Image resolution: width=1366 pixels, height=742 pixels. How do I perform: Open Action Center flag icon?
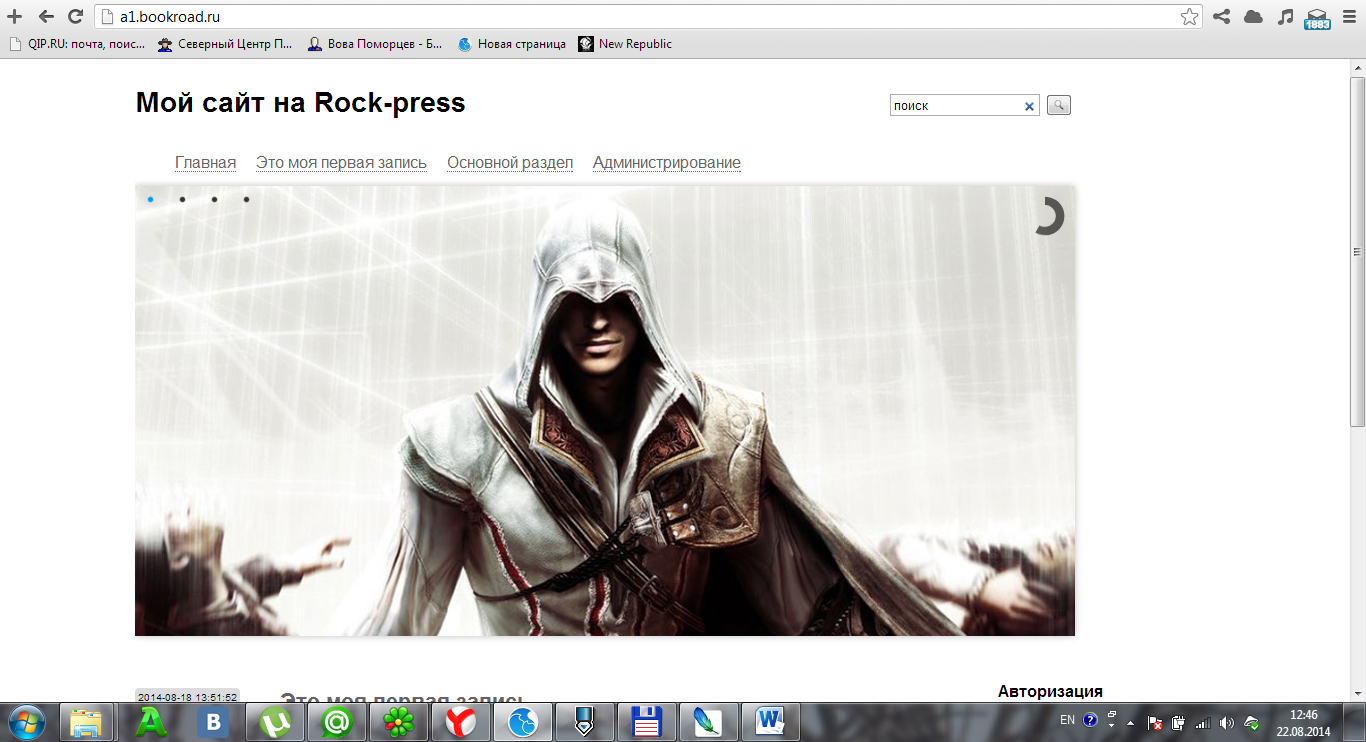1154,722
